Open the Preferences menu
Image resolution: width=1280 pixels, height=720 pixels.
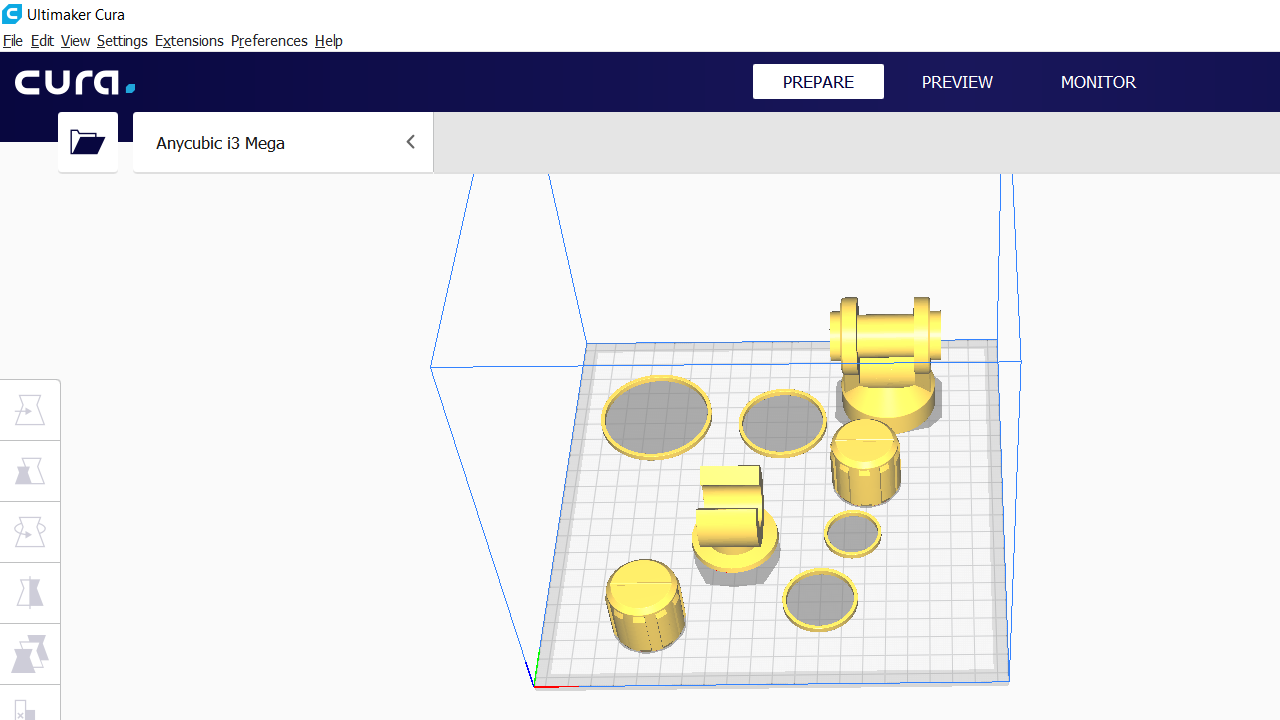269,41
